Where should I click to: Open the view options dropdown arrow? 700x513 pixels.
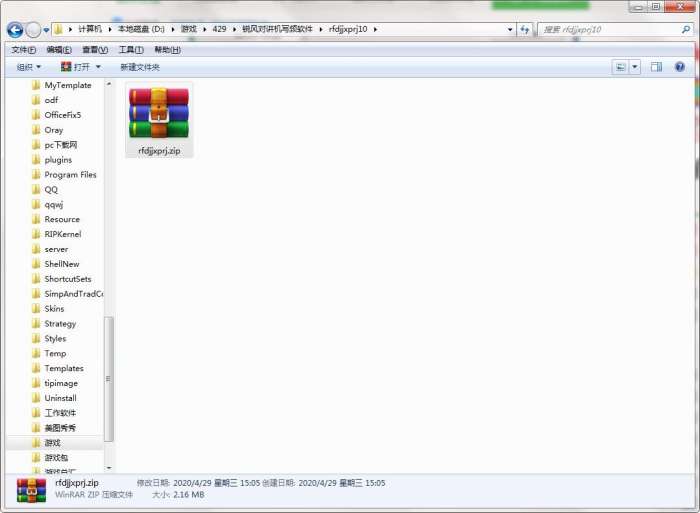click(x=634, y=67)
